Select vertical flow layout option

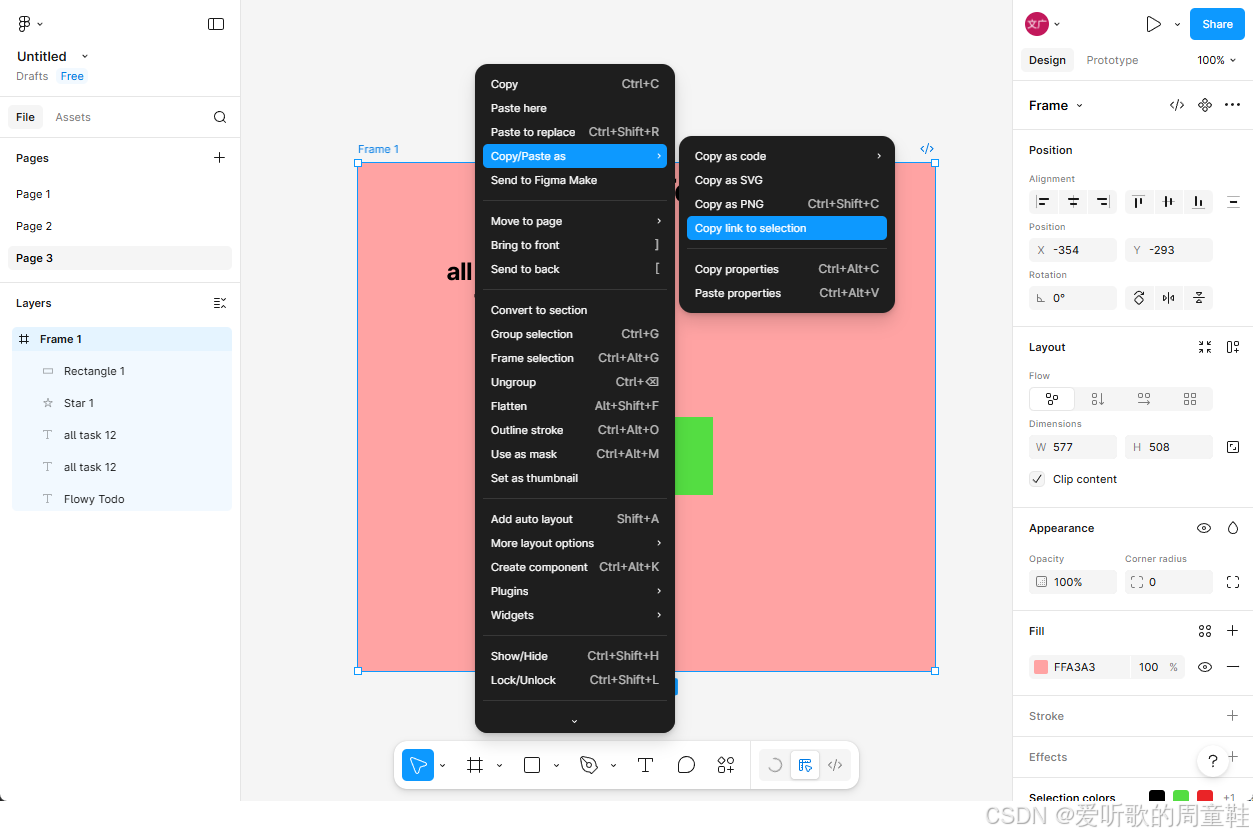(1098, 399)
